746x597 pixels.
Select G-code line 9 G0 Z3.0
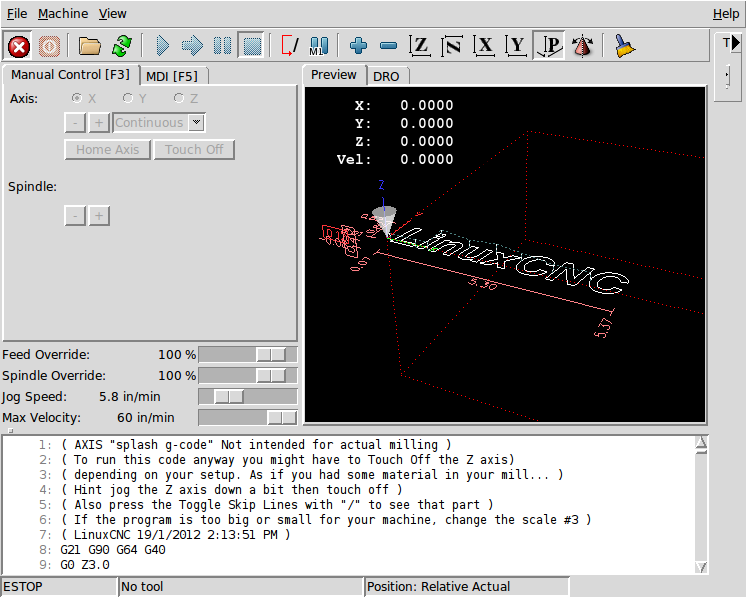(85, 565)
